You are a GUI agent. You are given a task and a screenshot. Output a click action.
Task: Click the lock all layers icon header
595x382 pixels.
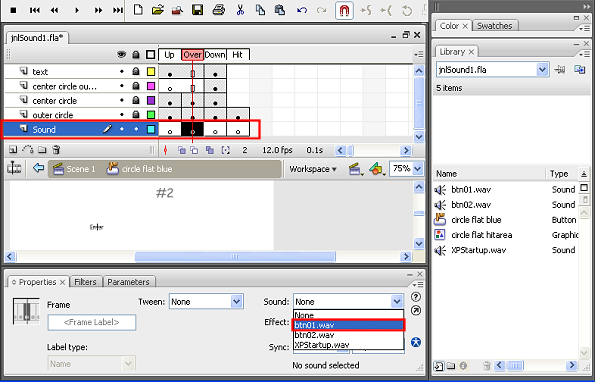tap(136, 55)
